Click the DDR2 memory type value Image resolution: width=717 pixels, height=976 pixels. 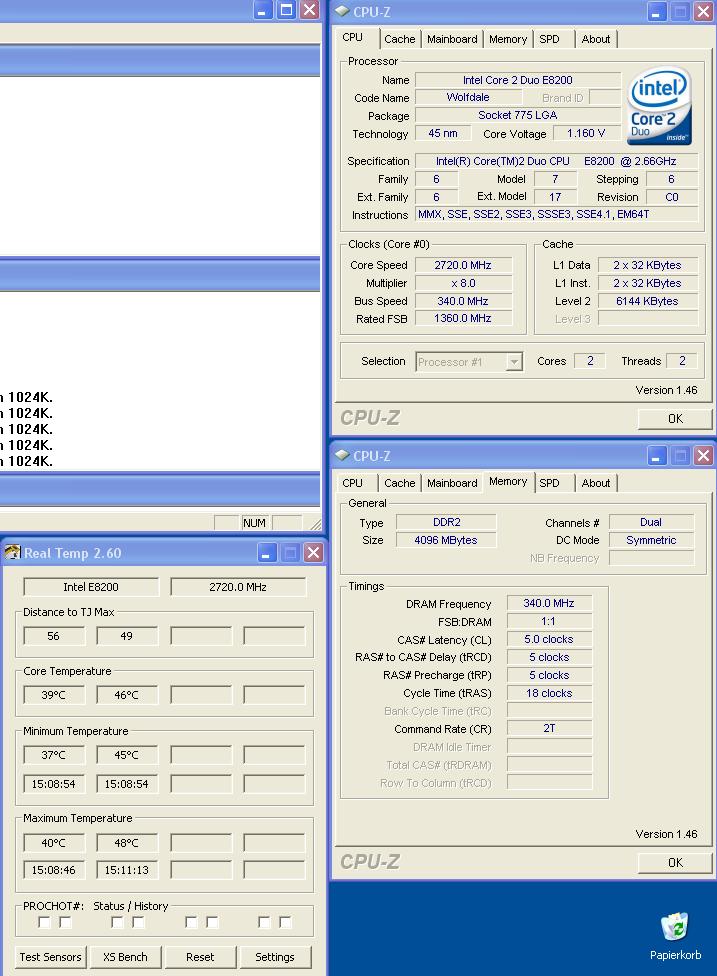446,522
